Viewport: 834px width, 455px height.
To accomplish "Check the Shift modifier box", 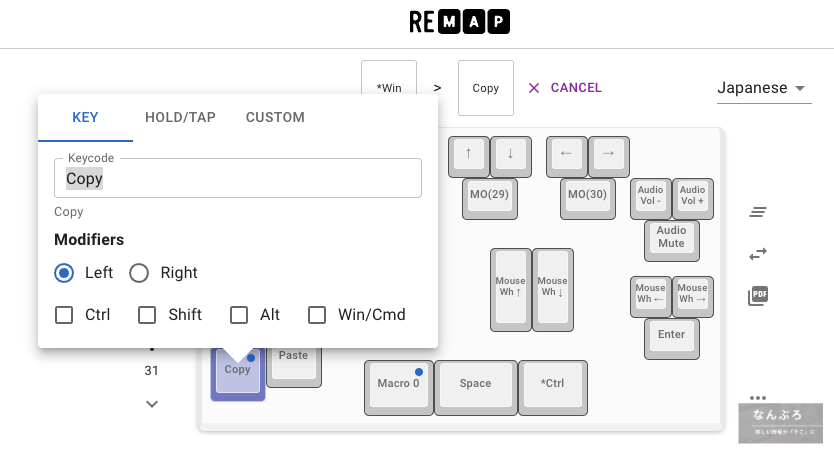I will (x=147, y=315).
